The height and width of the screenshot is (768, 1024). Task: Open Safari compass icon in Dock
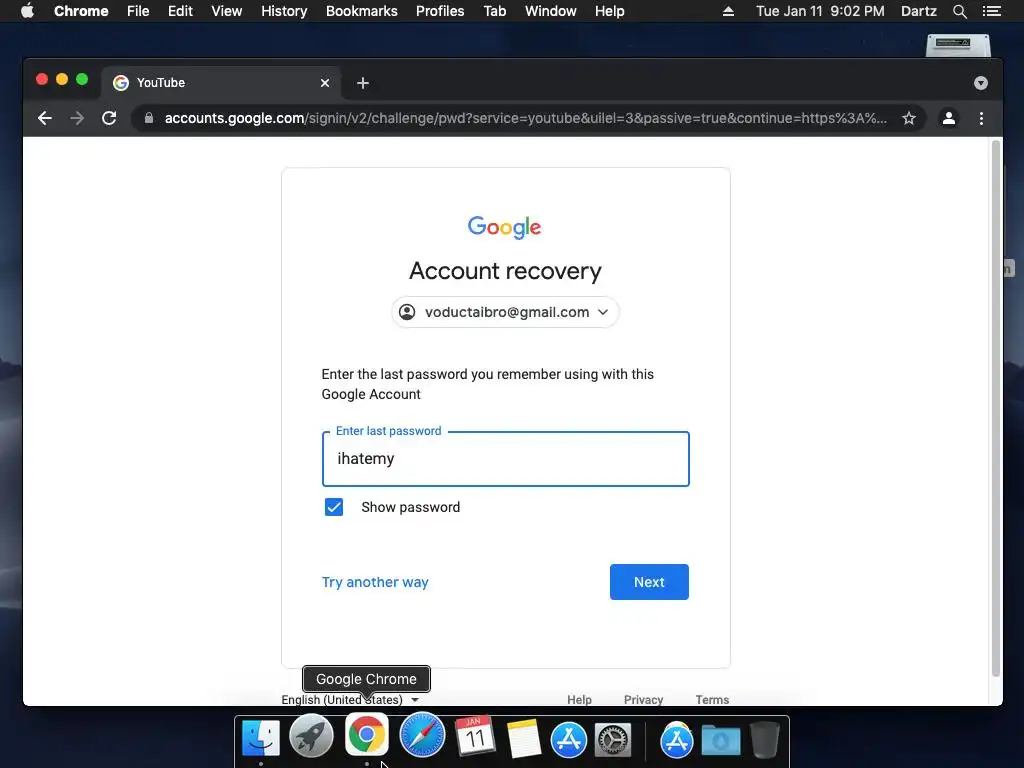pyautogui.click(x=422, y=735)
